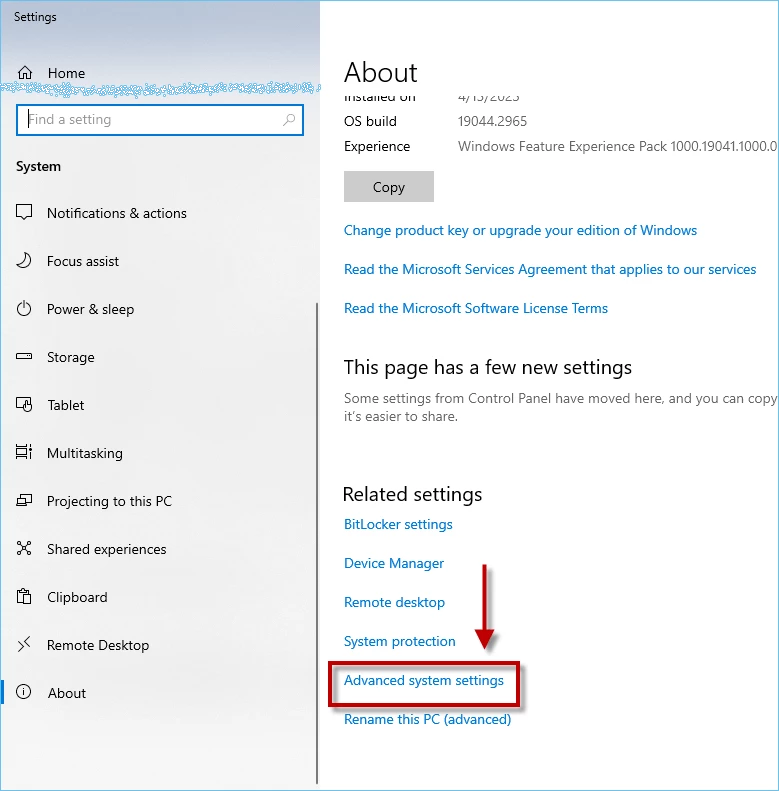Open the Device Manager link

[394, 563]
